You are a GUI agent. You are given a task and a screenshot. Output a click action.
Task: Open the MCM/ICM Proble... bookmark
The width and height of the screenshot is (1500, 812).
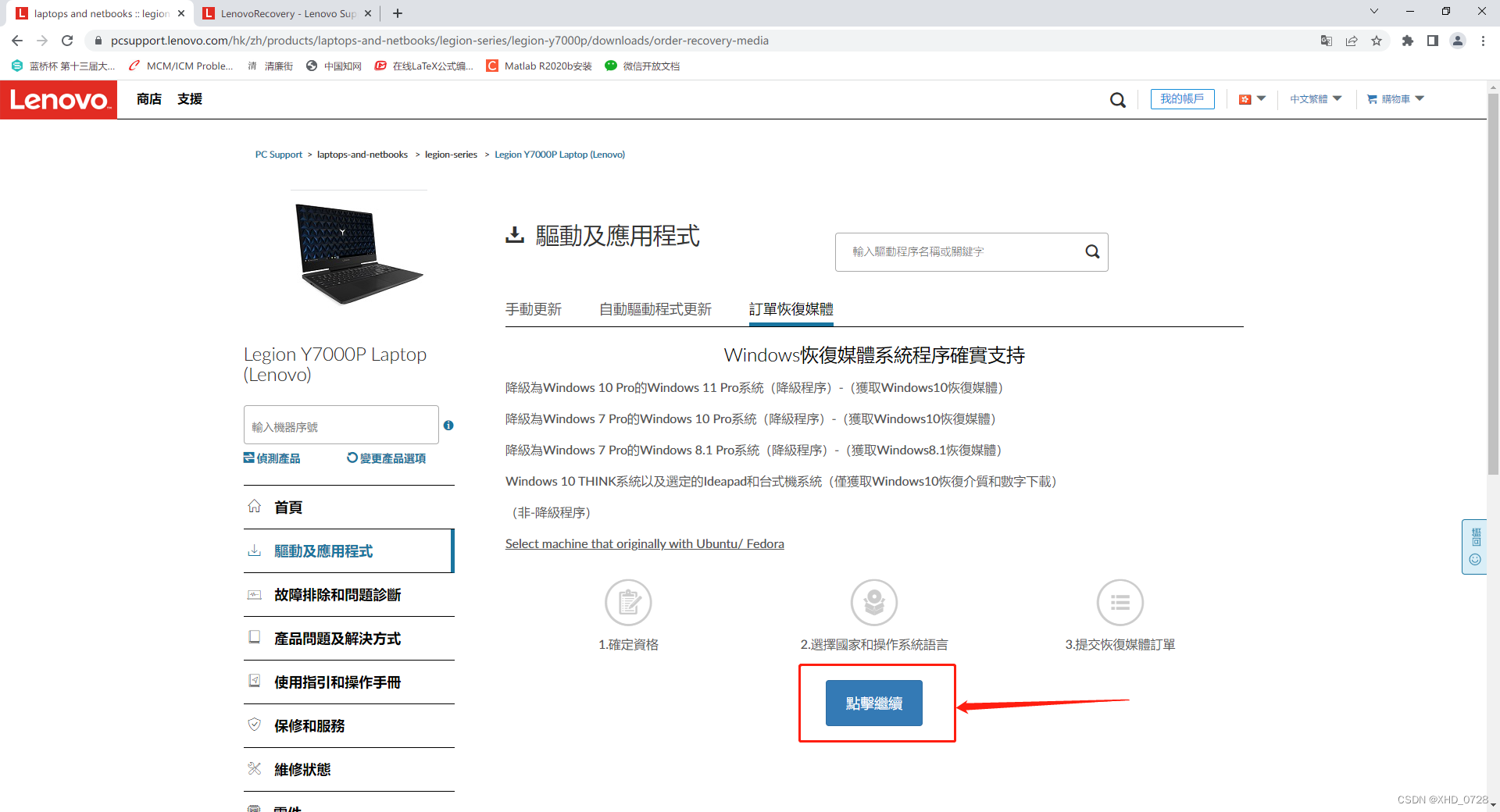181,66
